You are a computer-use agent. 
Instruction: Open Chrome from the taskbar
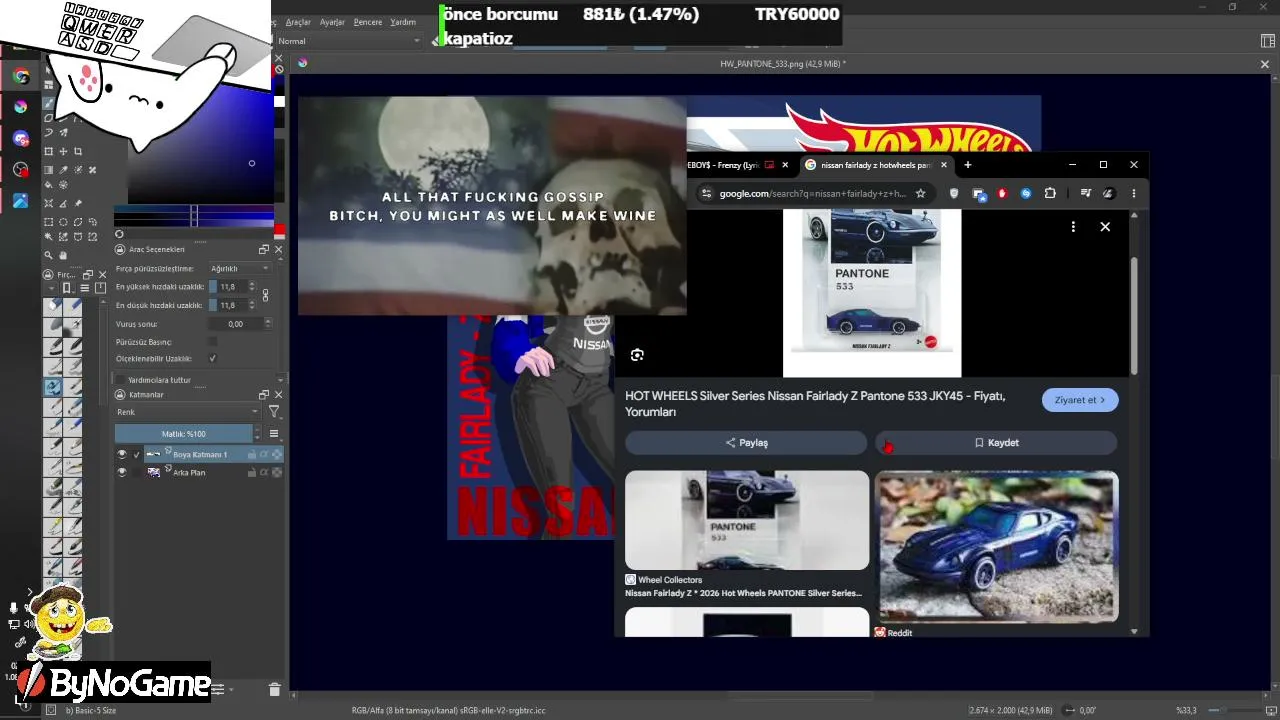21,76
